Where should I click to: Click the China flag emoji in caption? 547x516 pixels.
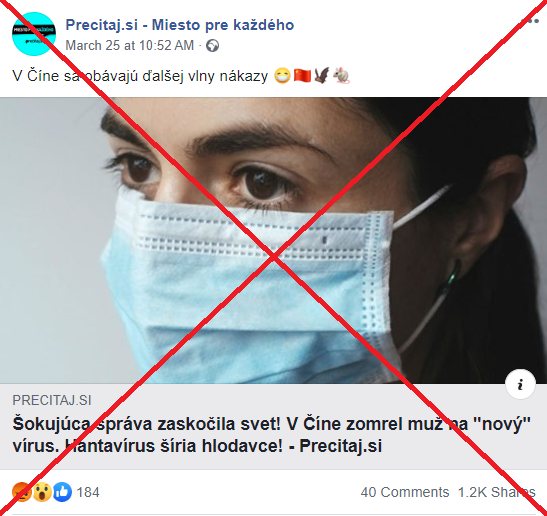[x=302, y=76]
